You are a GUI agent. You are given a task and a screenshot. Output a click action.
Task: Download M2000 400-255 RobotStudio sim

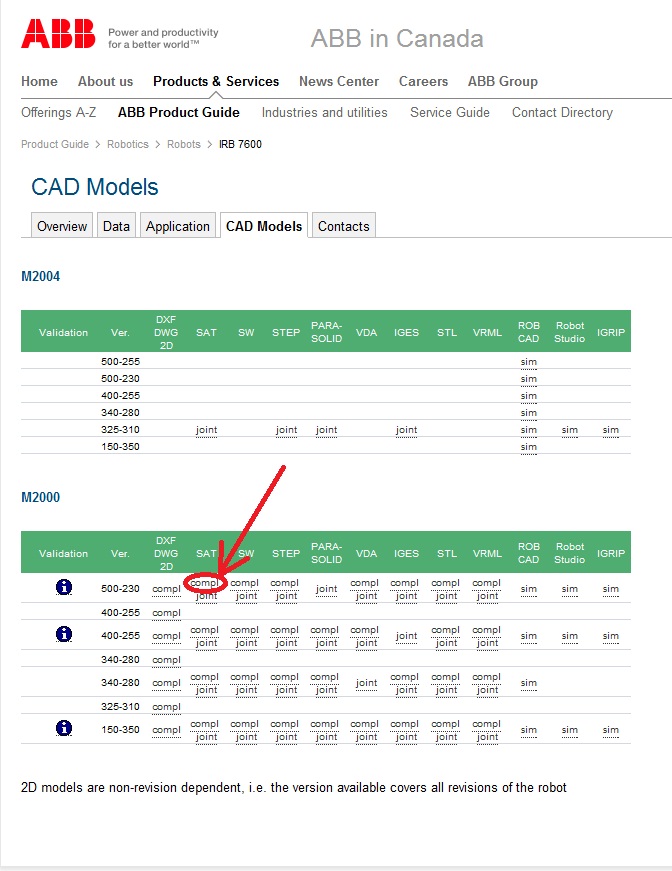(x=569, y=636)
